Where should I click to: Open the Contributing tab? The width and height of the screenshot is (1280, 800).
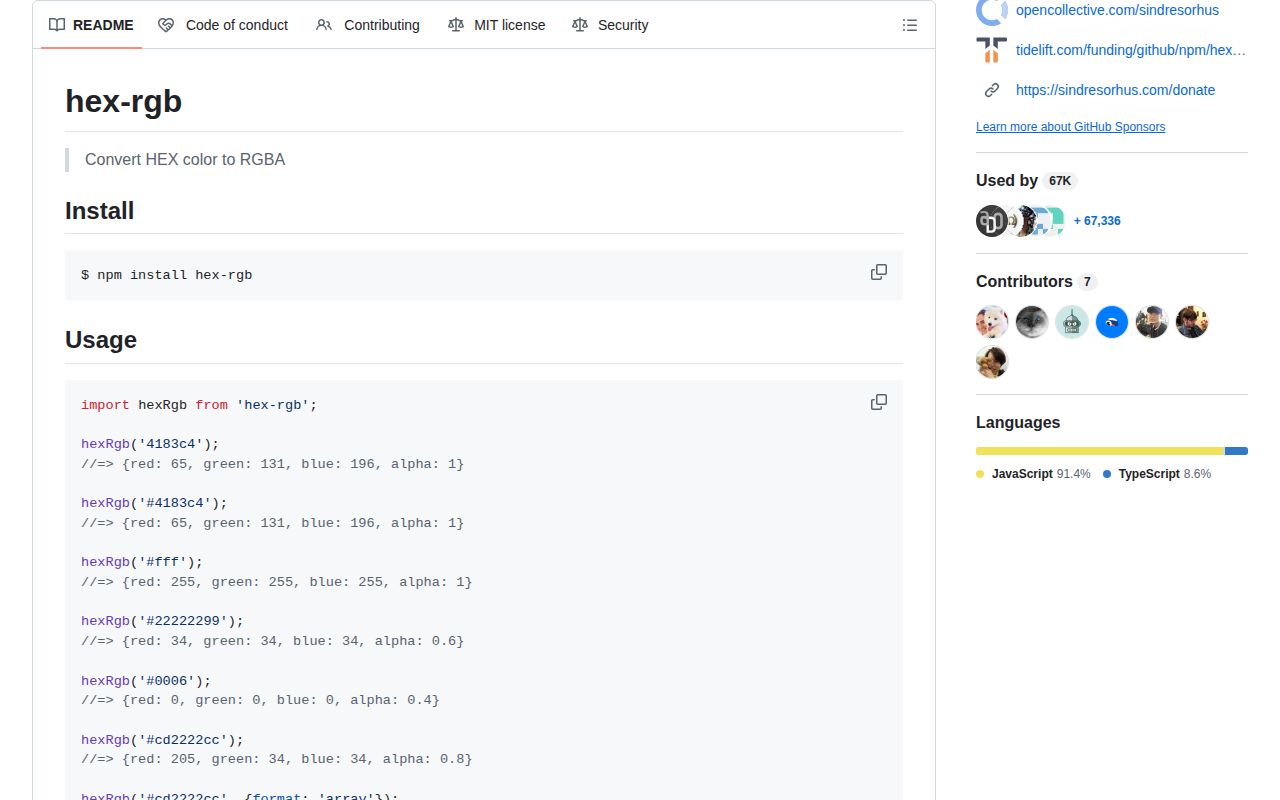coord(367,25)
